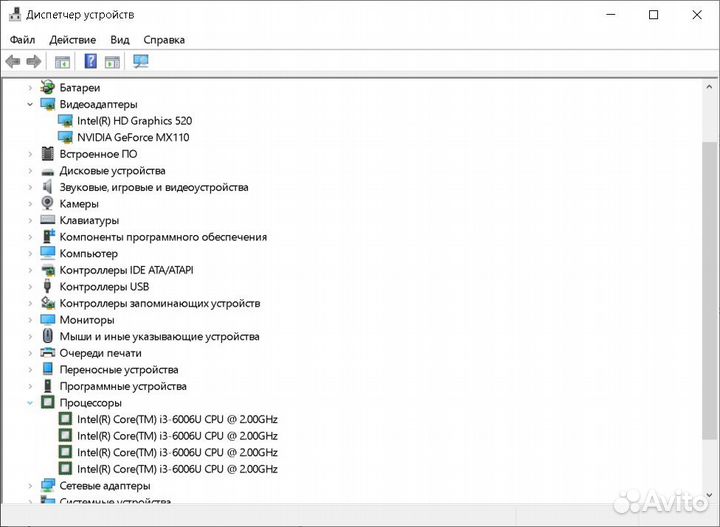This screenshot has width=720, height=527.
Task: Open the Справка menu
Action: pos(164,40)
